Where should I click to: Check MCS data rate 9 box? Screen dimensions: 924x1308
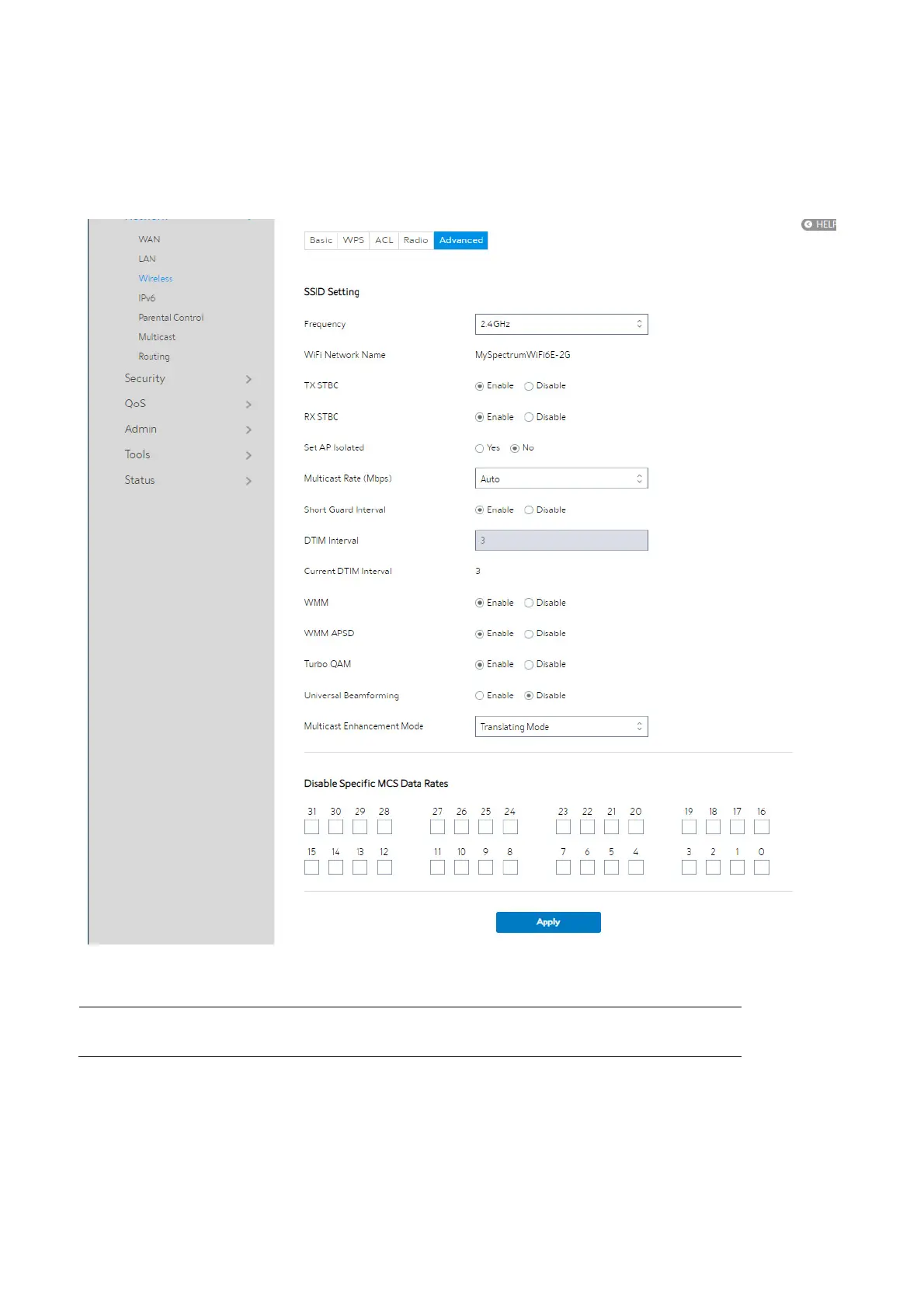pos(485,868)
